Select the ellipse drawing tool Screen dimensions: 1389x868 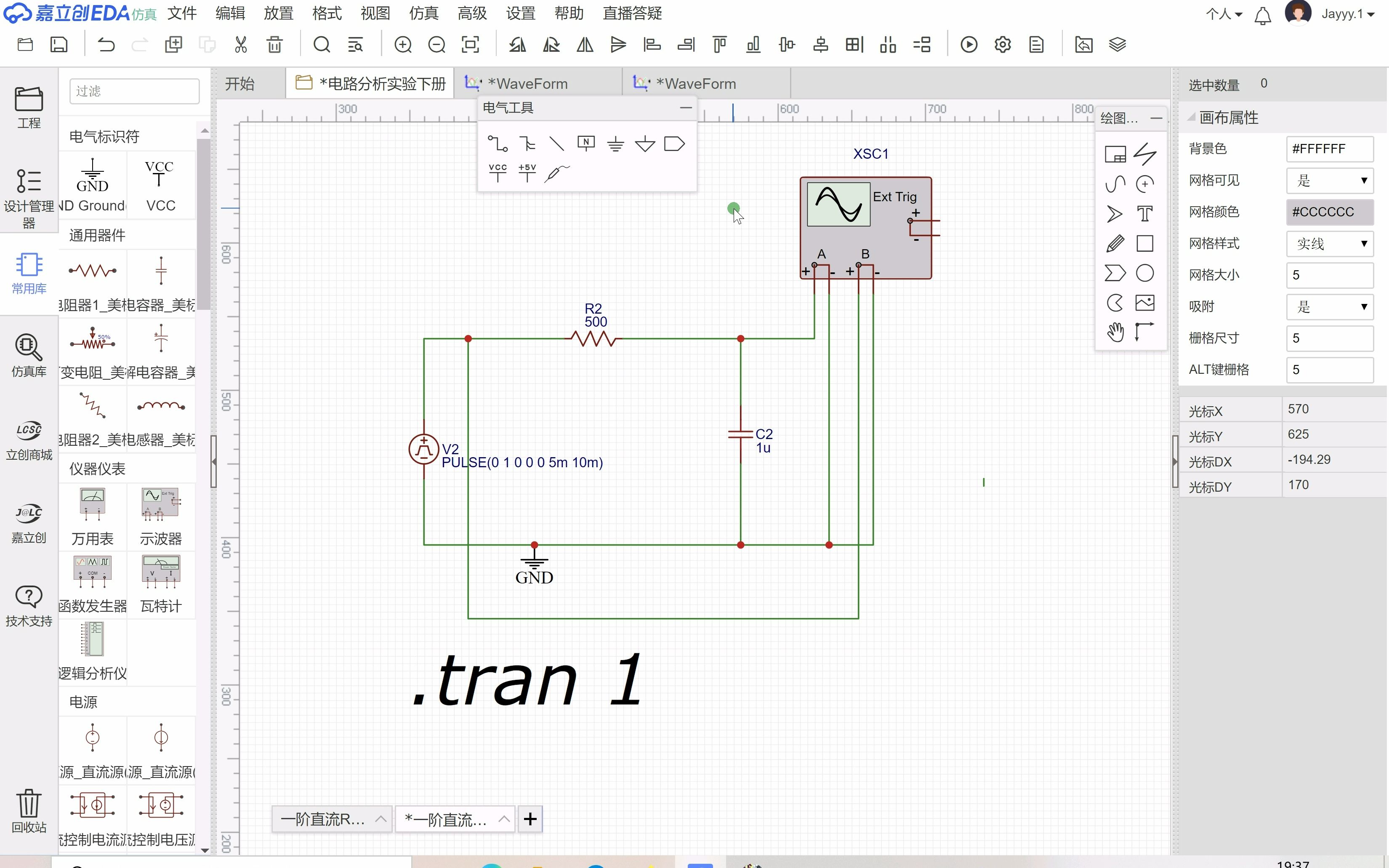(x=1144, y=273)
